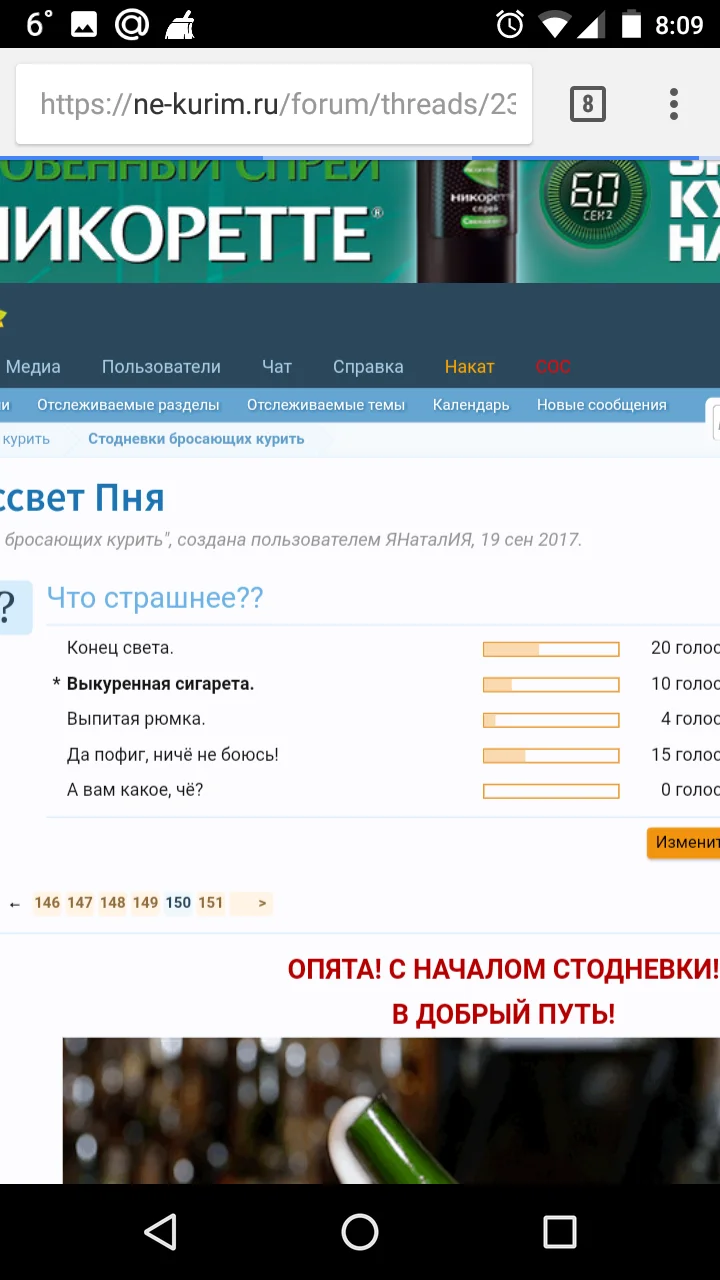Click the Да пофиг, ничё не боюсь result bar
This screenshot has width=720, height=1280.
(551, 756)
